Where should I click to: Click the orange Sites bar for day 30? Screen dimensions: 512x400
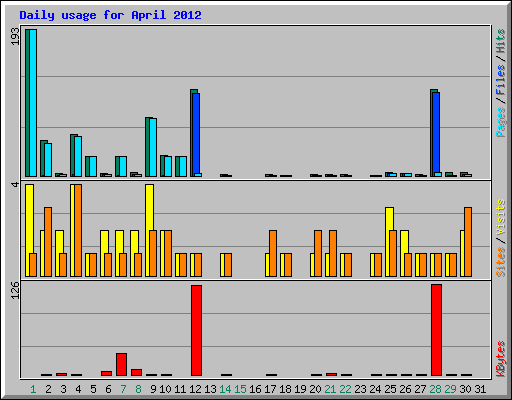point(468,242)
